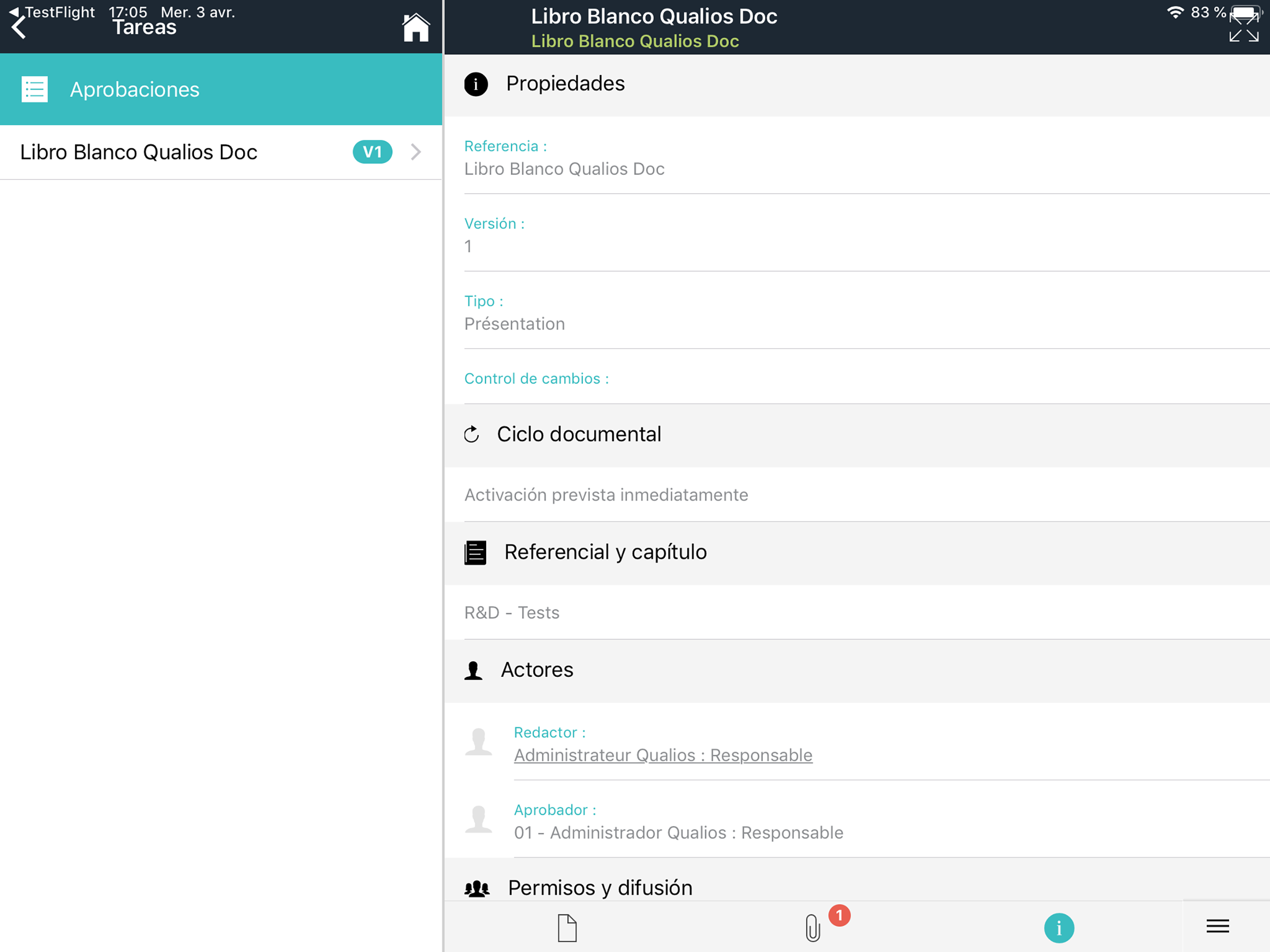Click the Ciclo documental refresh icon

[471, 435]
